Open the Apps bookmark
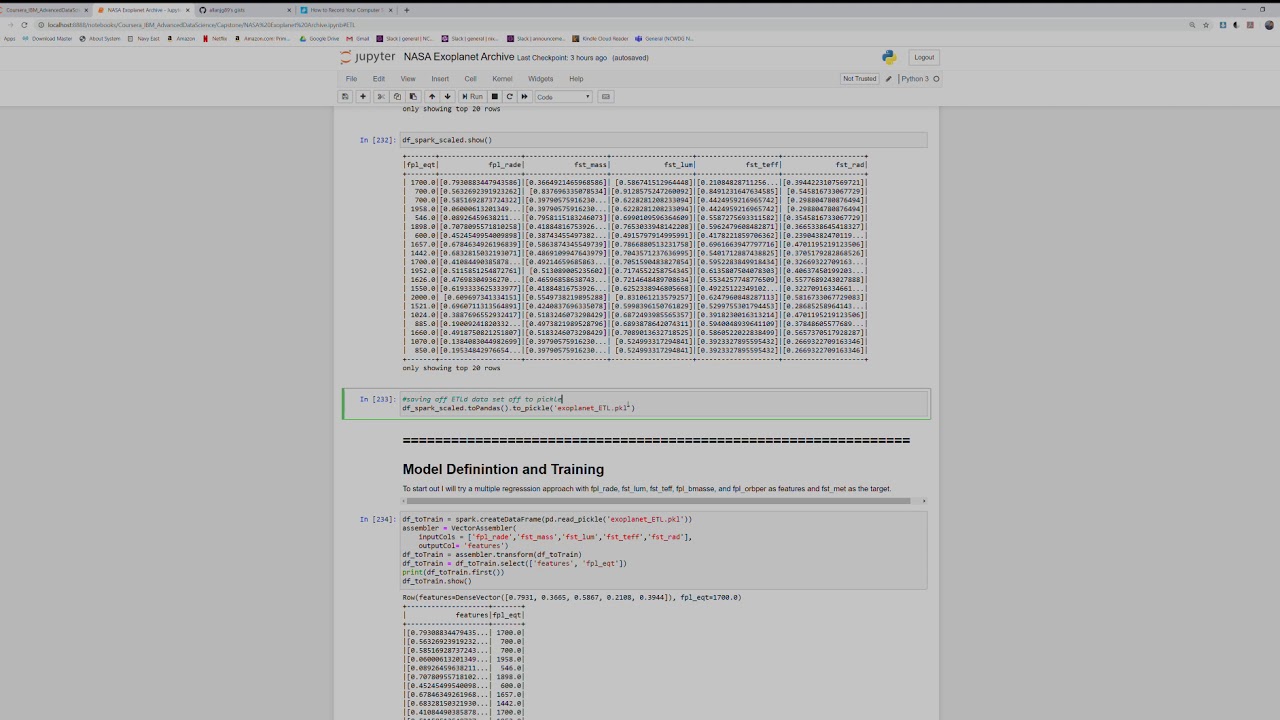 [x=10, y=39]
